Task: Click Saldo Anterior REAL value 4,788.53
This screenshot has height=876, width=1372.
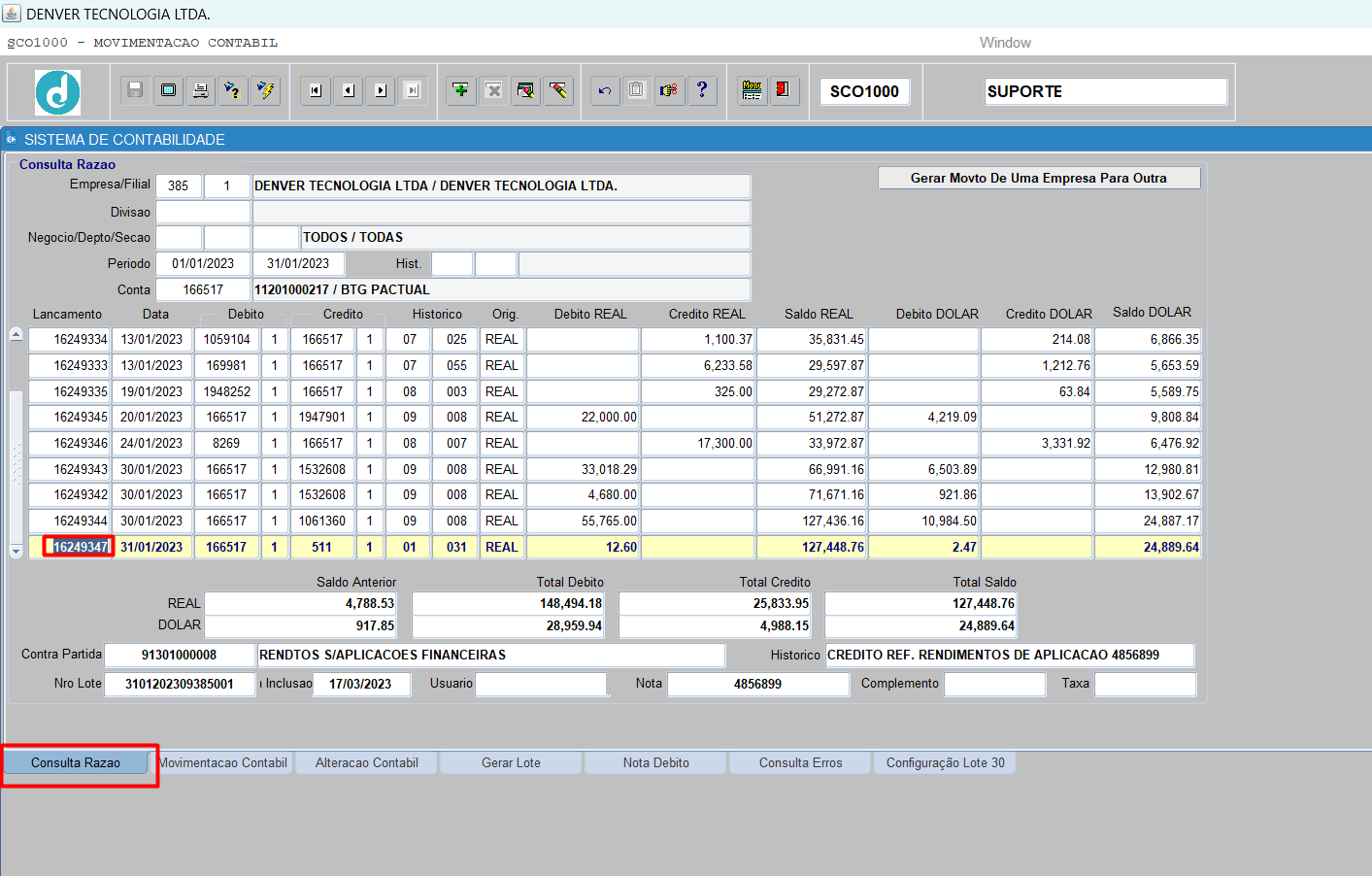Action: 301,603
